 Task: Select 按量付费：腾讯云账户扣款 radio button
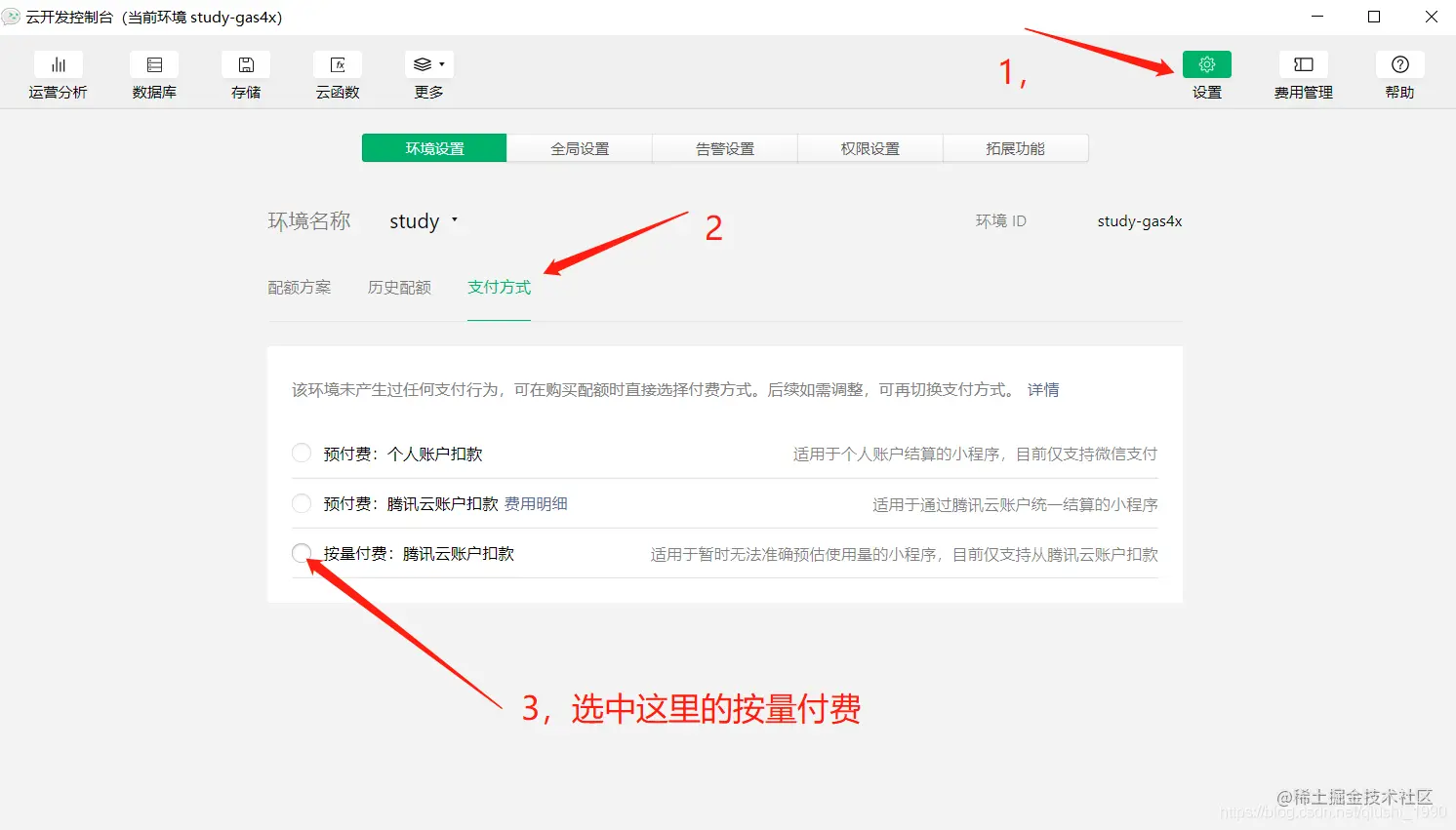coord(302,553)
